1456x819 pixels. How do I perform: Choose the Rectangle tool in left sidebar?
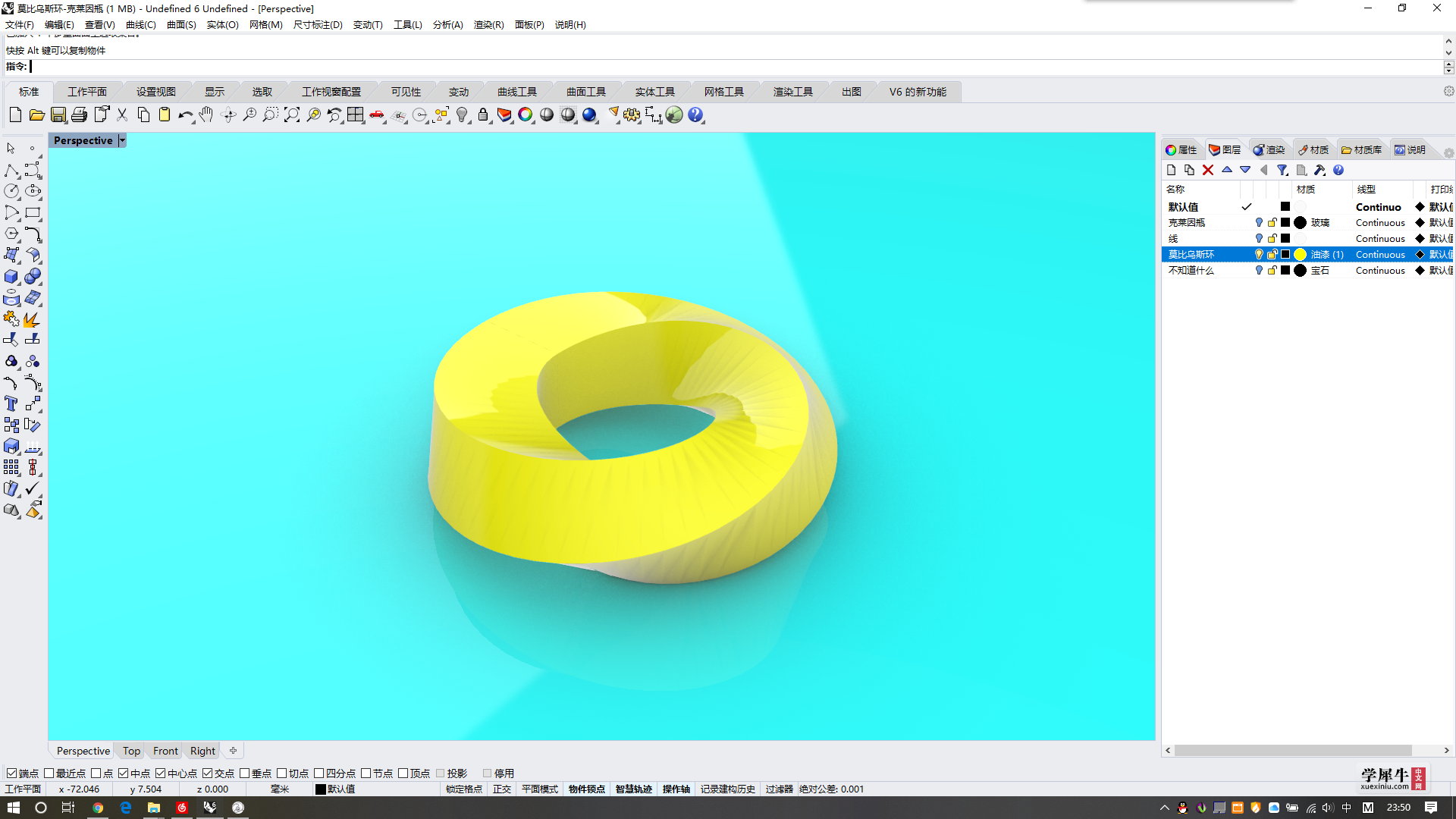[x=33, y=213]
